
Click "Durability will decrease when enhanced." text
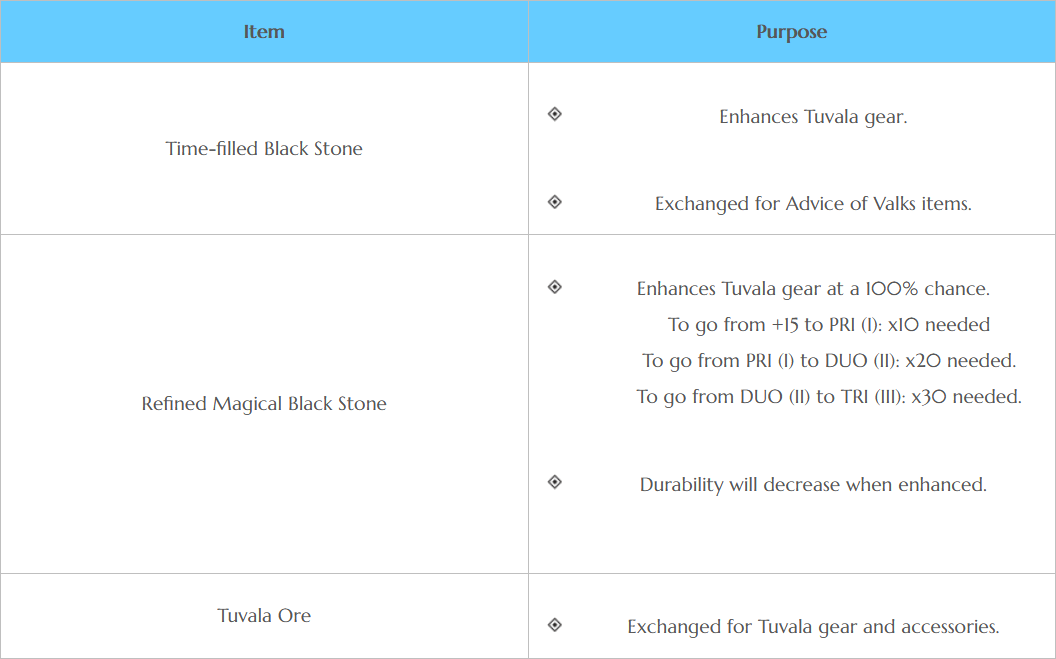coord(813,485)
